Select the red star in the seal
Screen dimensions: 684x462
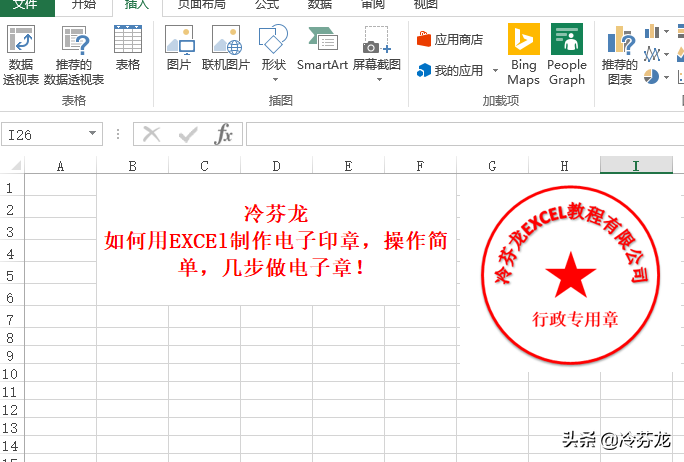click(x=571, y=275)
